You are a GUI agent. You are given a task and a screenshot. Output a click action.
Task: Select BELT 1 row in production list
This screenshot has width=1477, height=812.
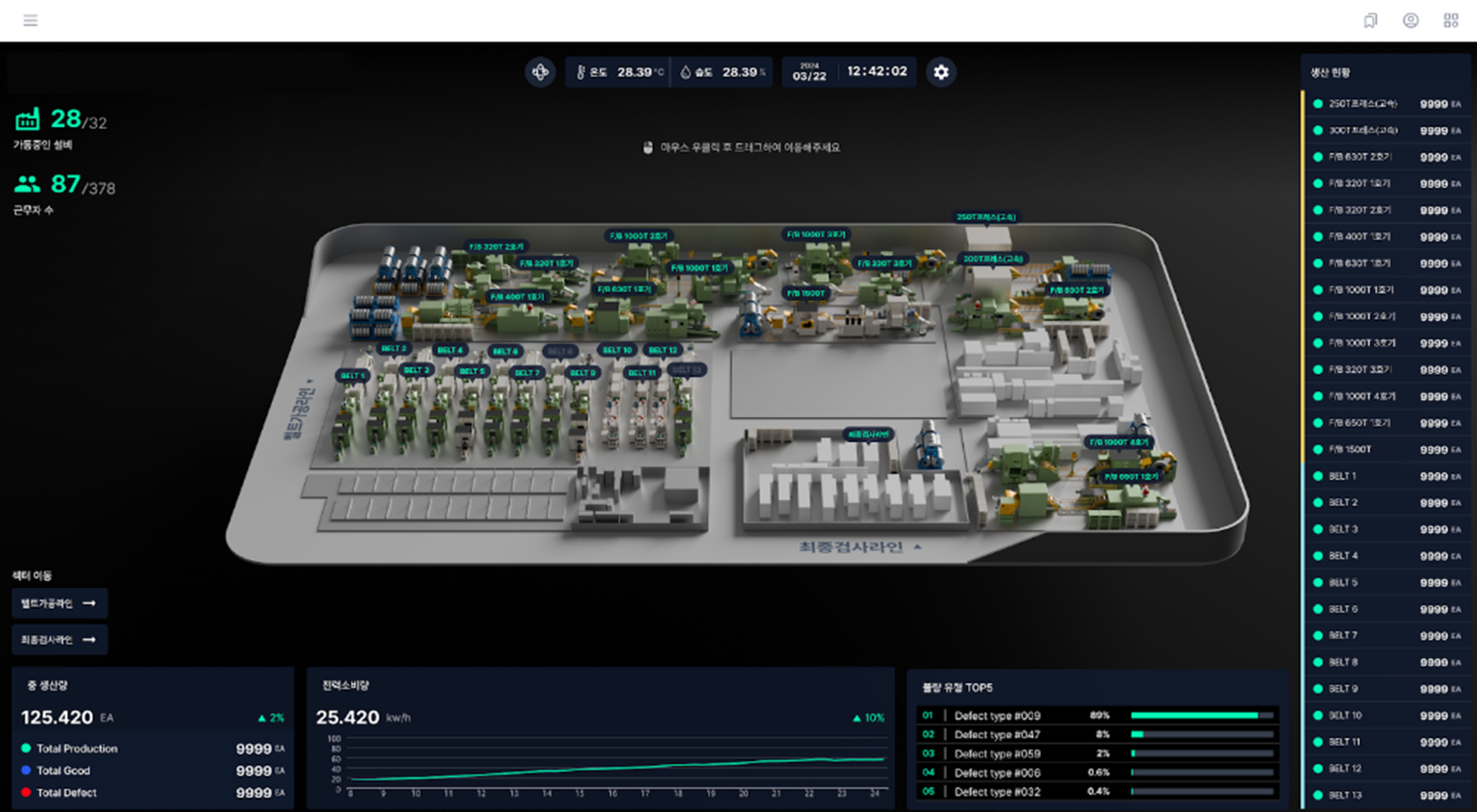[1385, 476]
